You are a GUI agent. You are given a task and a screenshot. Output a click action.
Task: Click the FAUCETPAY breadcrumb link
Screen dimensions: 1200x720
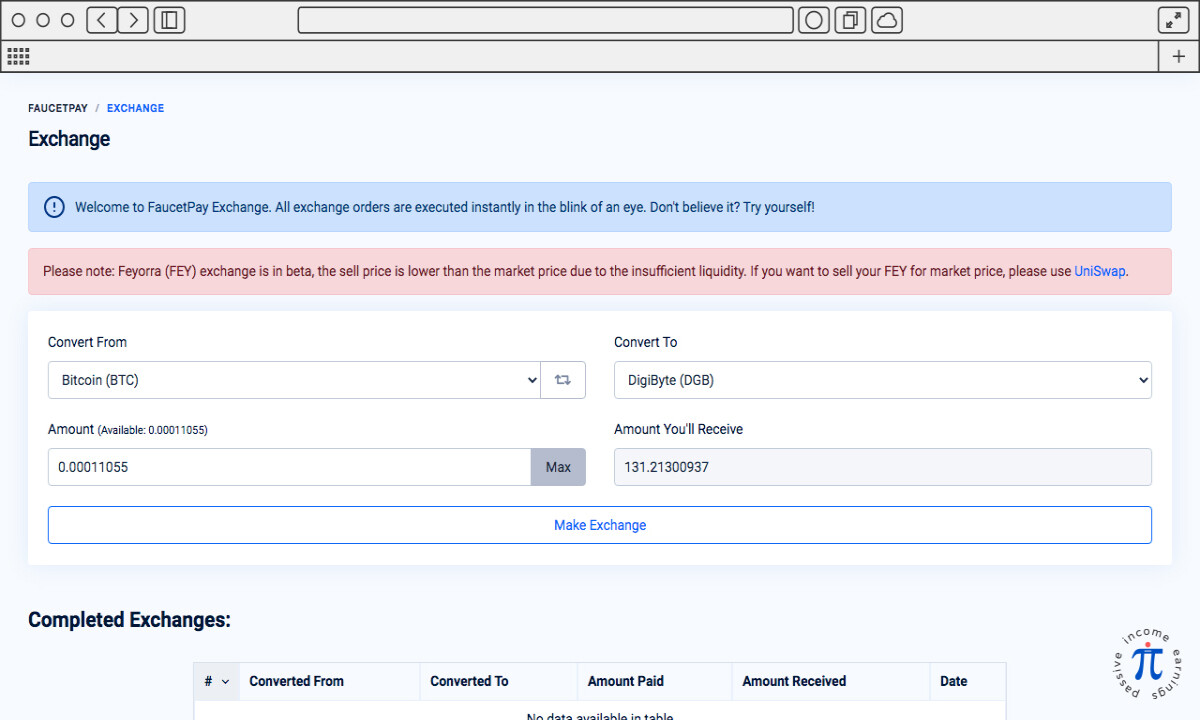pyautogui.click(x=58, y=108)
